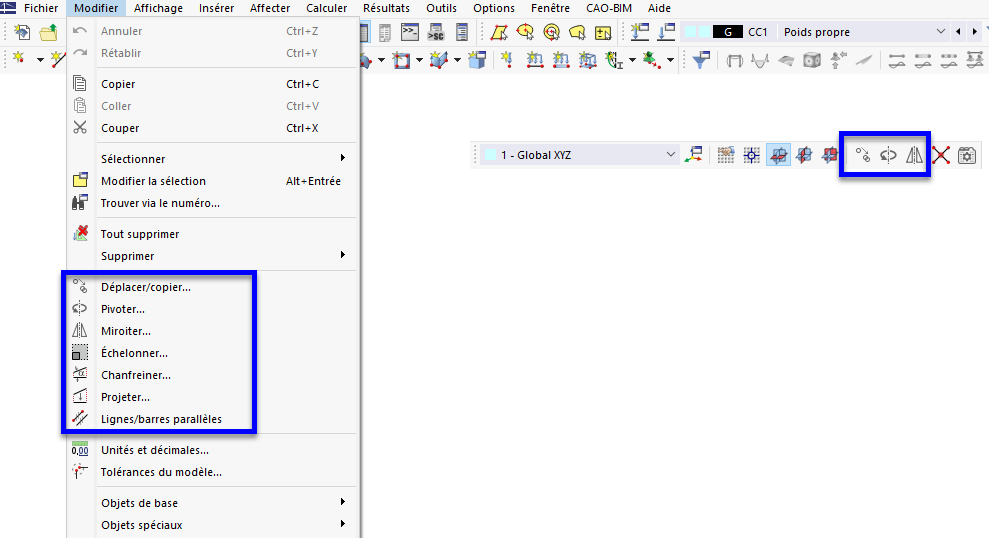Open dropdown arrow beside new surface icon
This screenshot has width=989, height=538.
419,60
